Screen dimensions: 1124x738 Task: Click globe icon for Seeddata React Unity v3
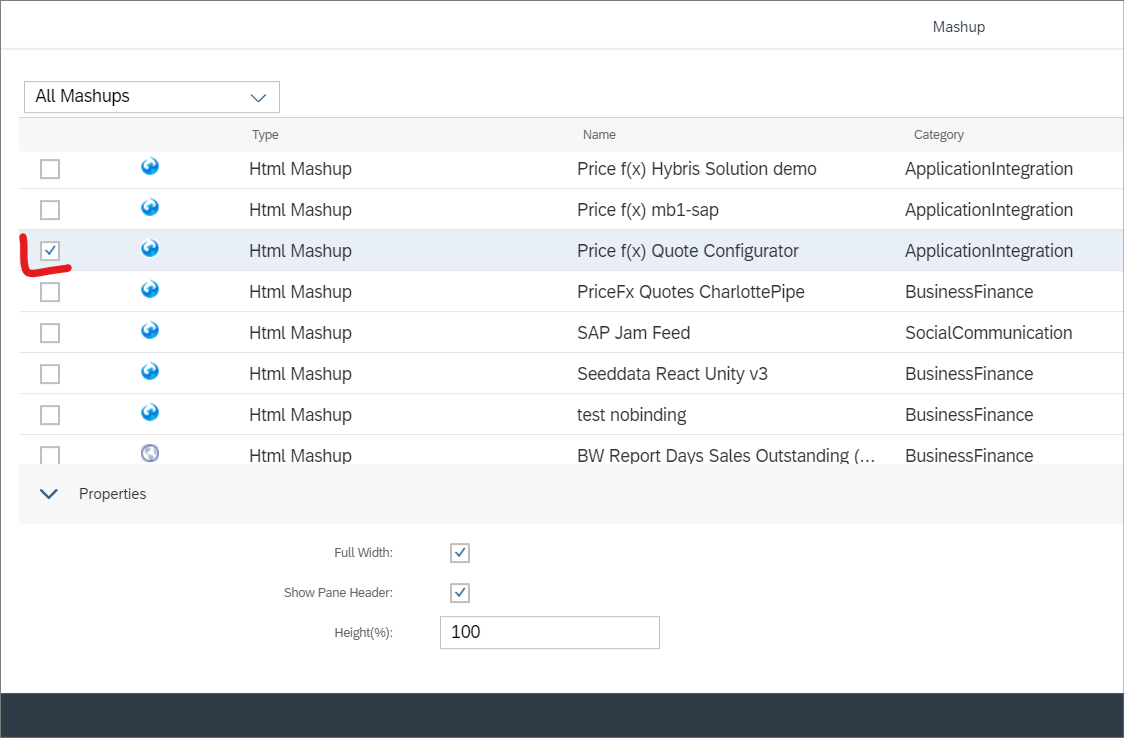(x=150, y=372)
